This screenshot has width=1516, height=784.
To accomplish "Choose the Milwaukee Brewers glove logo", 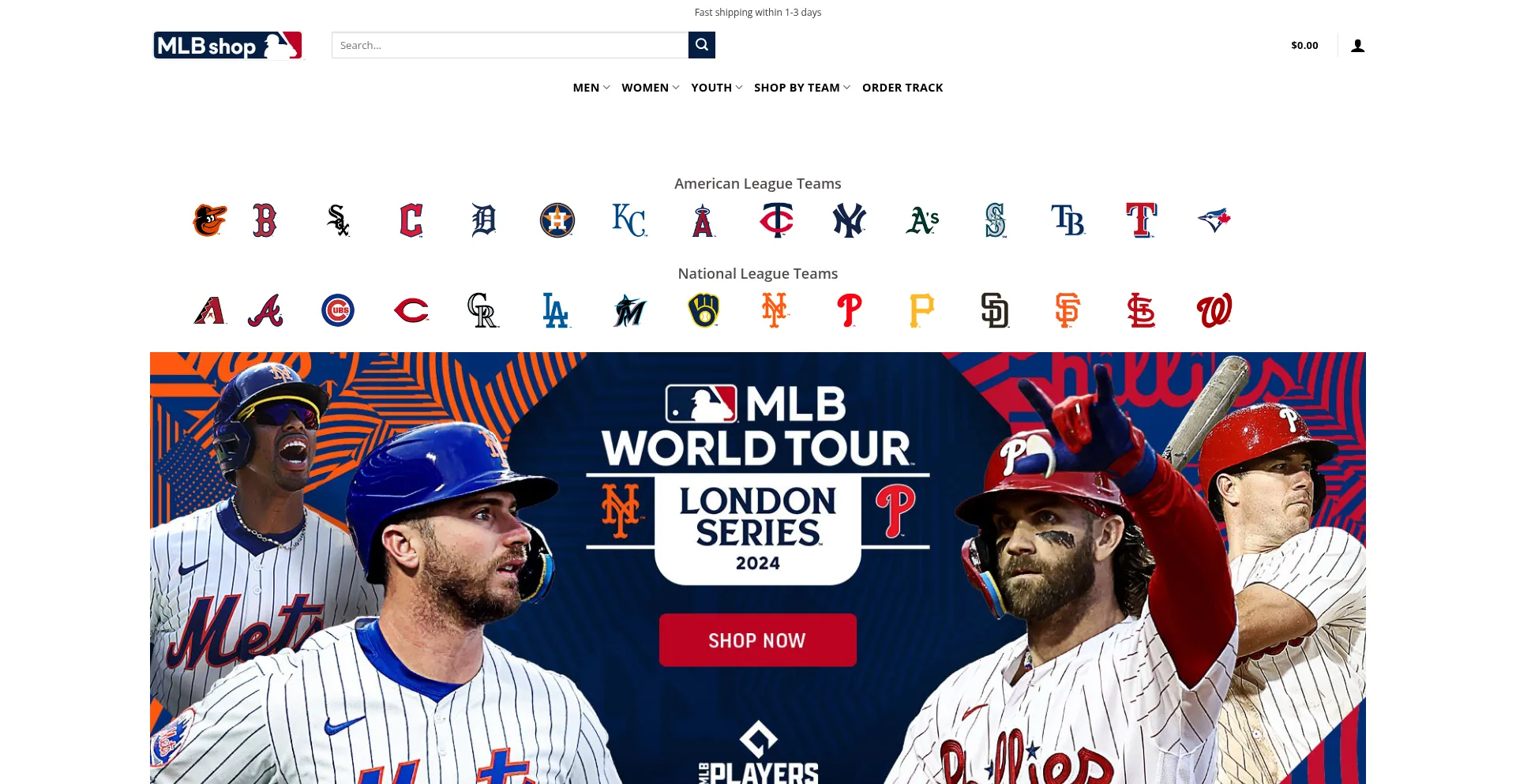I will [704, 310].
